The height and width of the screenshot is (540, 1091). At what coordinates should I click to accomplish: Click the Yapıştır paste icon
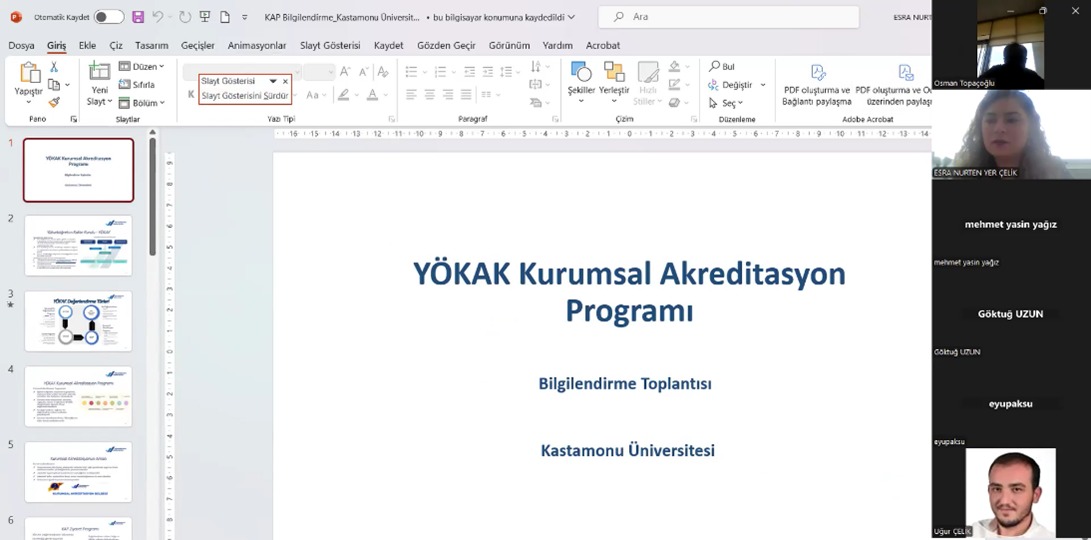[x=30, y=73]
